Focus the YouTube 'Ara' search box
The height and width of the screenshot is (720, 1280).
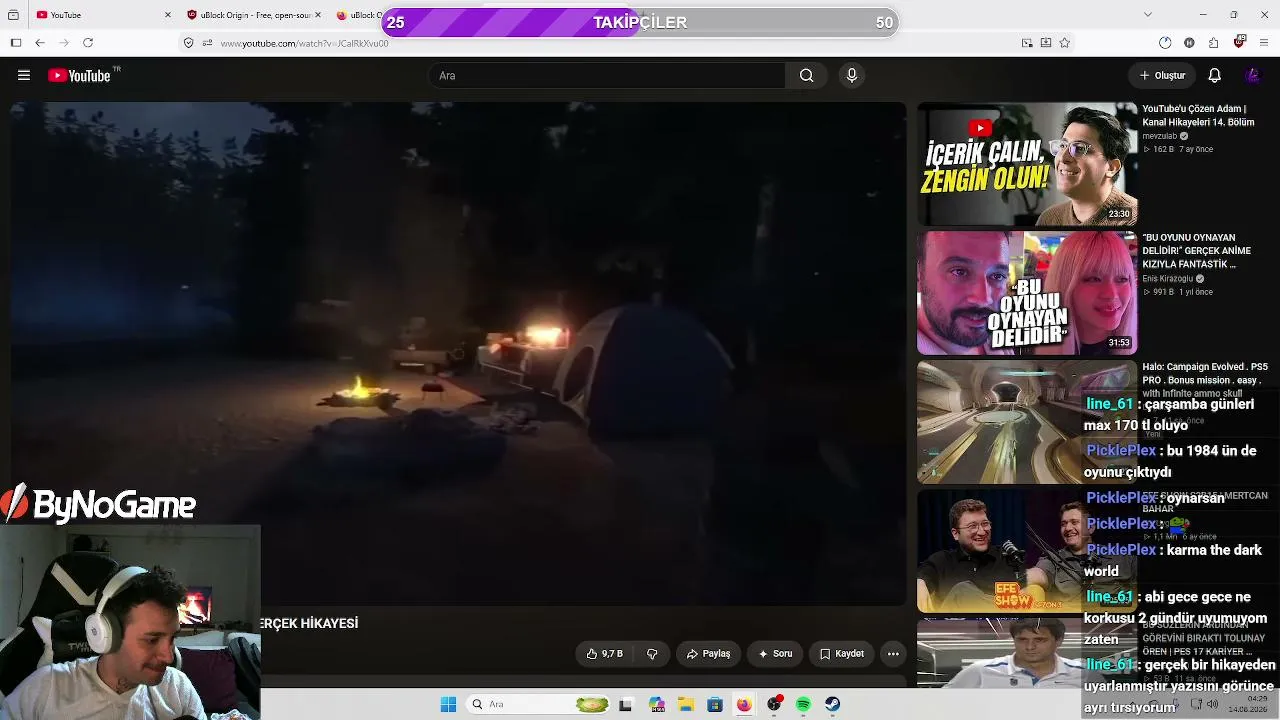click(x=608, y=75)
